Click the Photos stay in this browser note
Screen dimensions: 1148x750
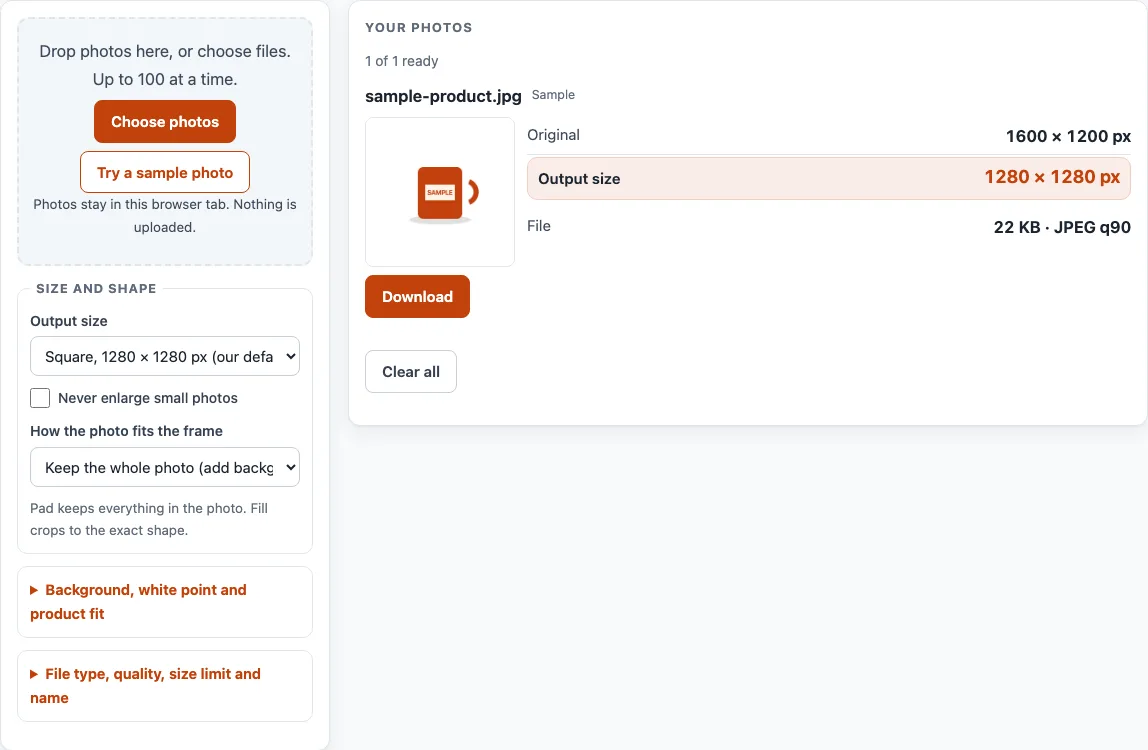point(165,215)
